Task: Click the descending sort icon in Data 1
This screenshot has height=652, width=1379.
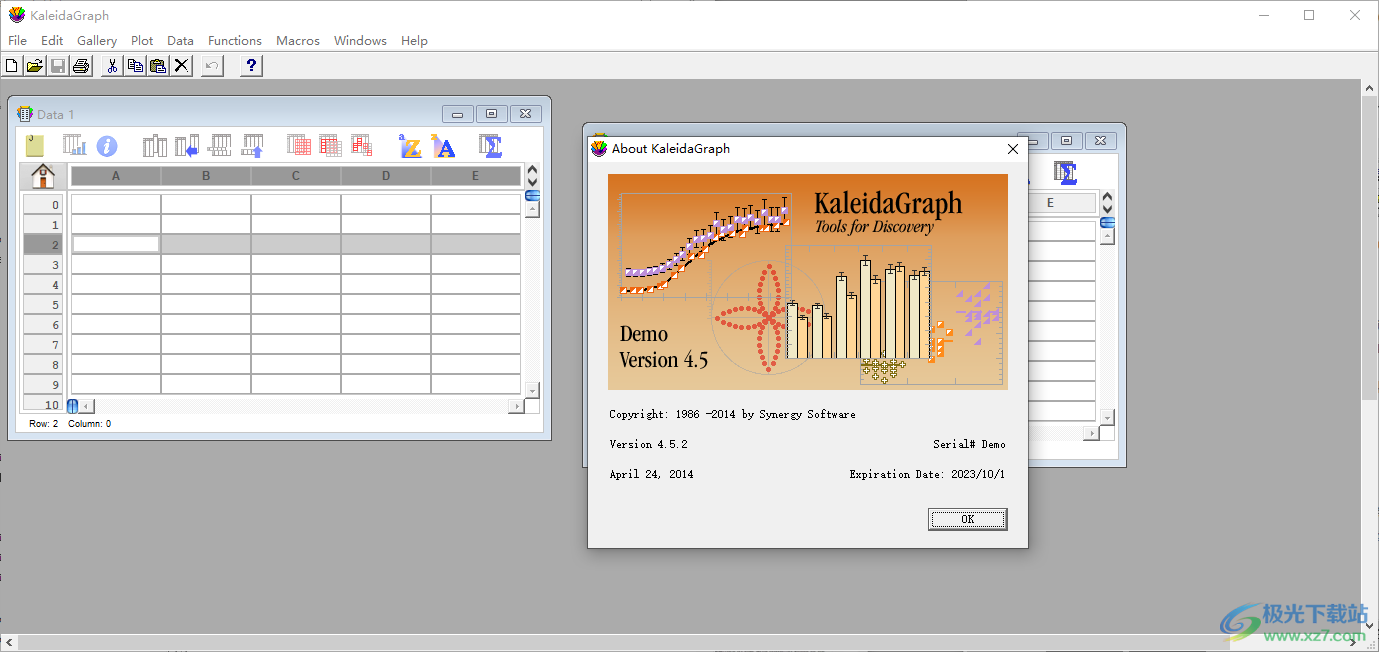Action: [x=443, y=146]
